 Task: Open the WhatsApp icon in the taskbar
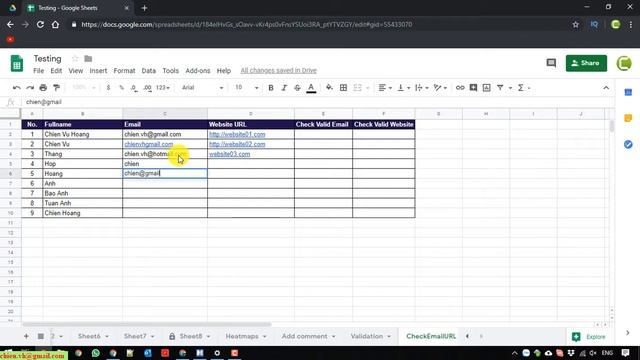[96, 353]
